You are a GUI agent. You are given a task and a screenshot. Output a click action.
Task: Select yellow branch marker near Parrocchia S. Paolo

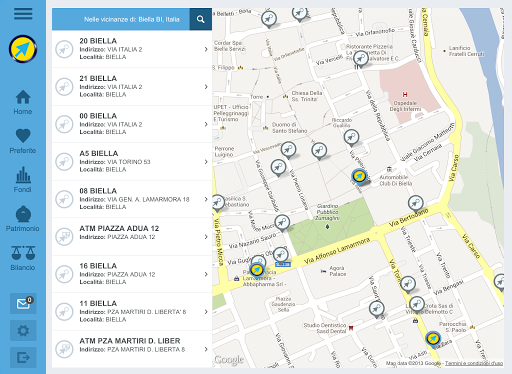pos(433,339)
